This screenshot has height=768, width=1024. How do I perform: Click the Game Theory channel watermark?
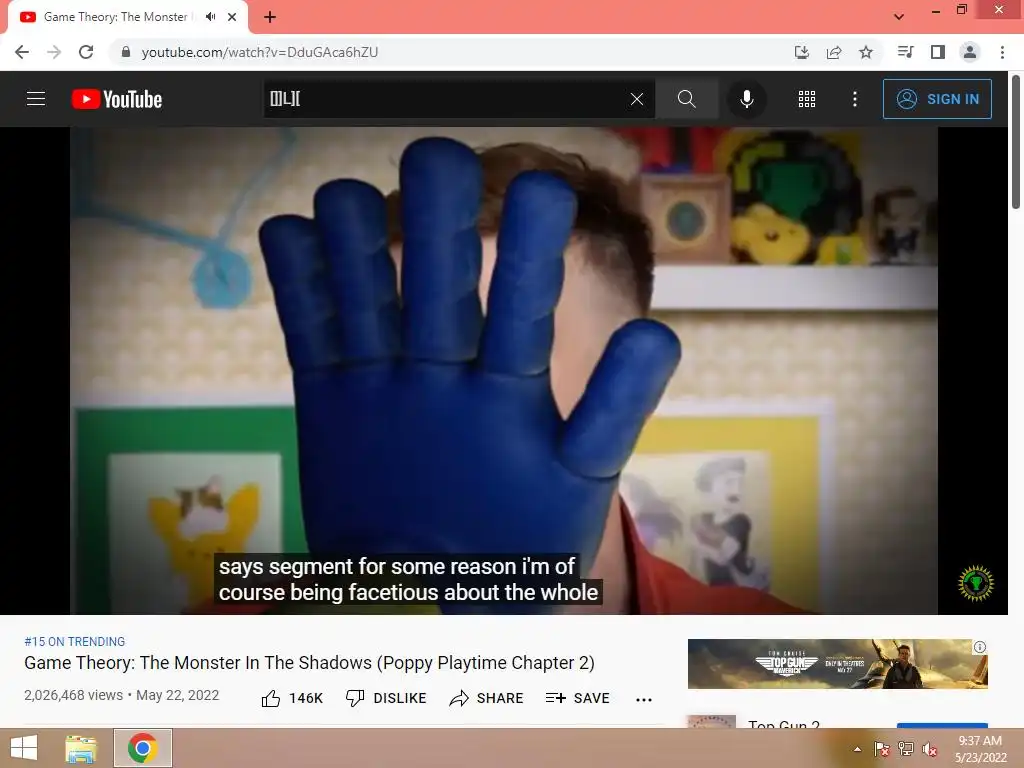(x=976, y=583)
